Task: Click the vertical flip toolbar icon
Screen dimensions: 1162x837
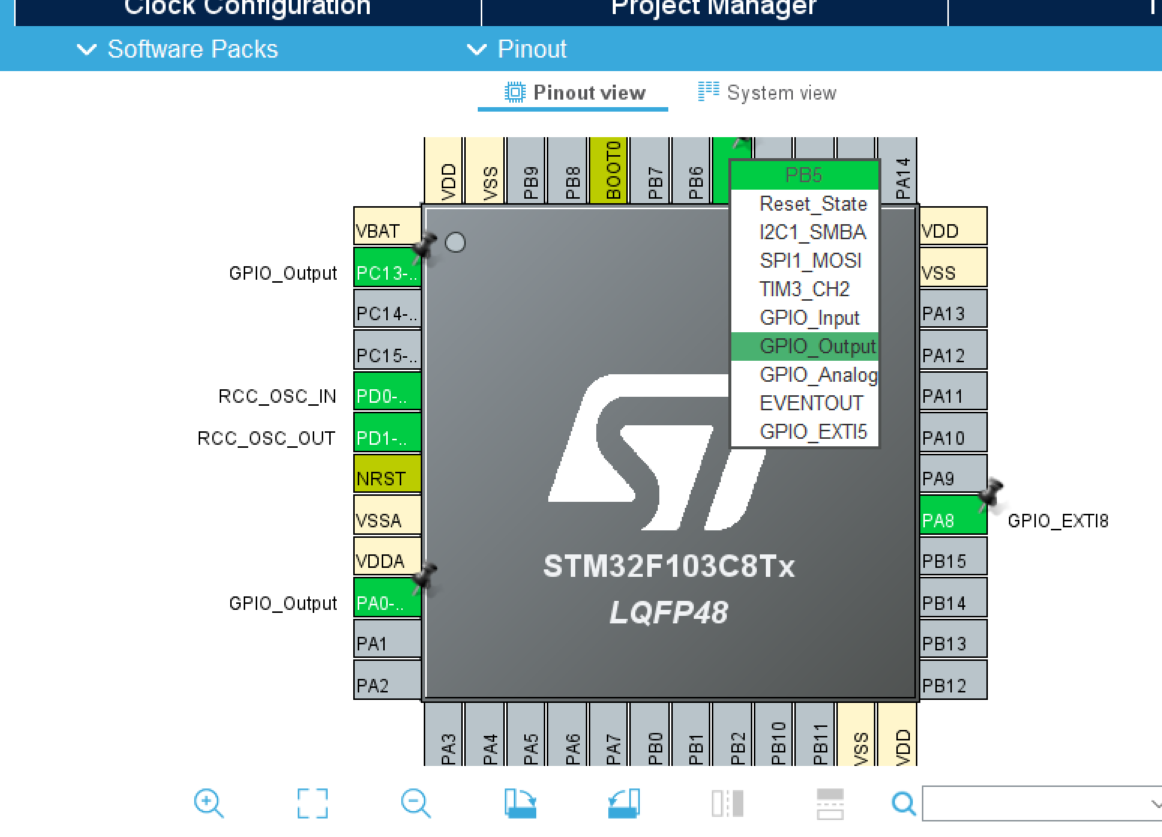Action: point(727,803)
